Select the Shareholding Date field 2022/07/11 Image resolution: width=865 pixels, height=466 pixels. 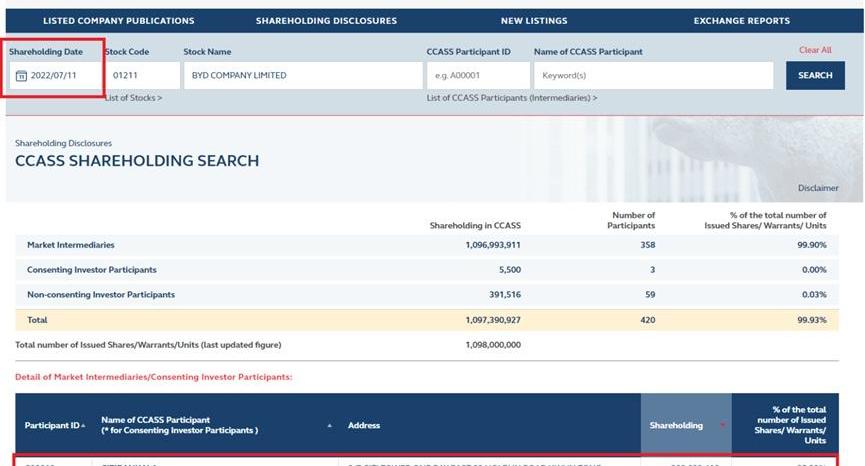click(x=55, y=76)
